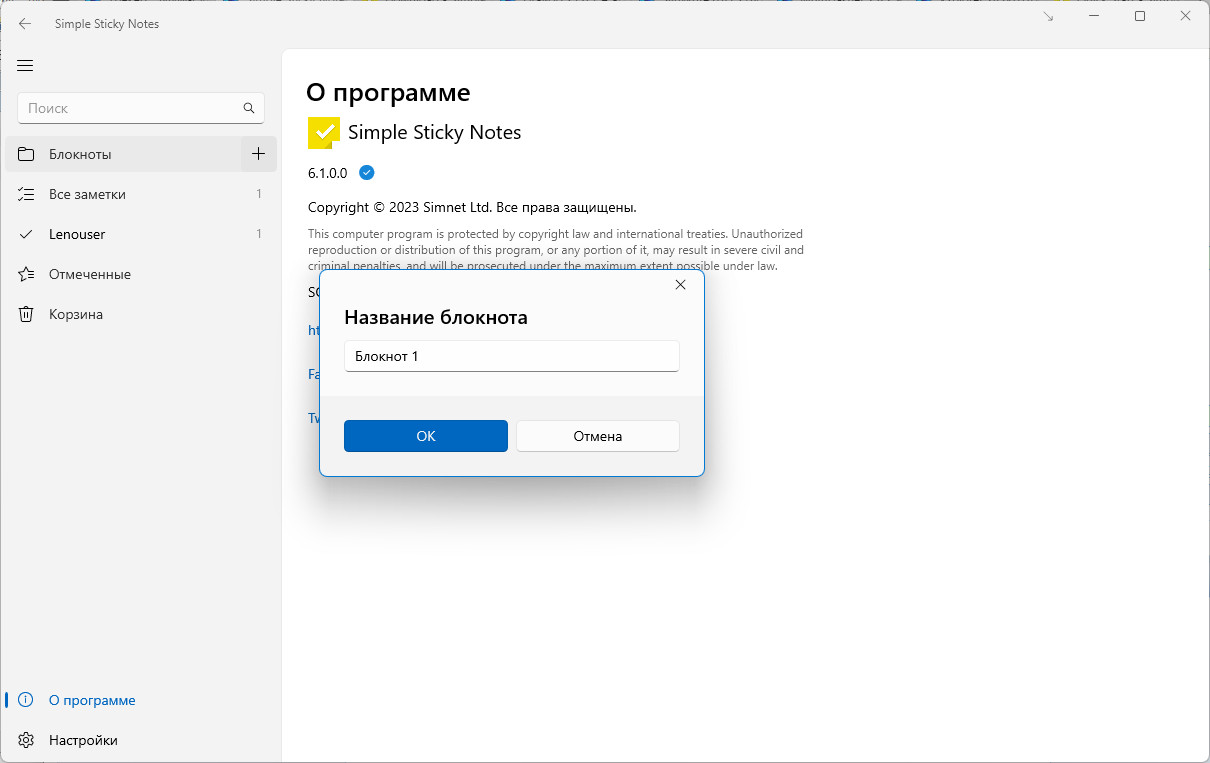Confirm the notebook name with OK
The height and width of the screenshot is (763, 1210).
[x=426, y=436]
